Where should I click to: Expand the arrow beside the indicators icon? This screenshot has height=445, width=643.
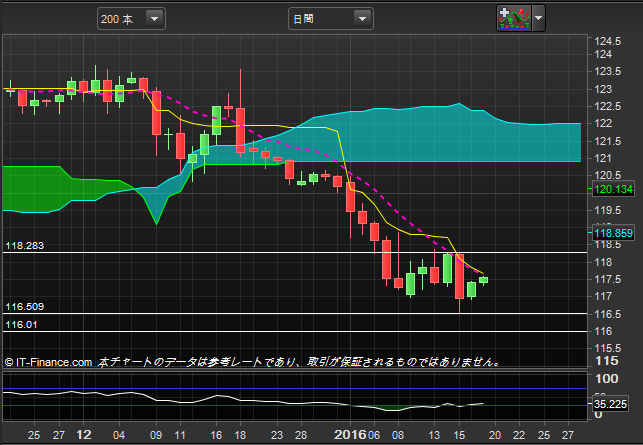539,18
